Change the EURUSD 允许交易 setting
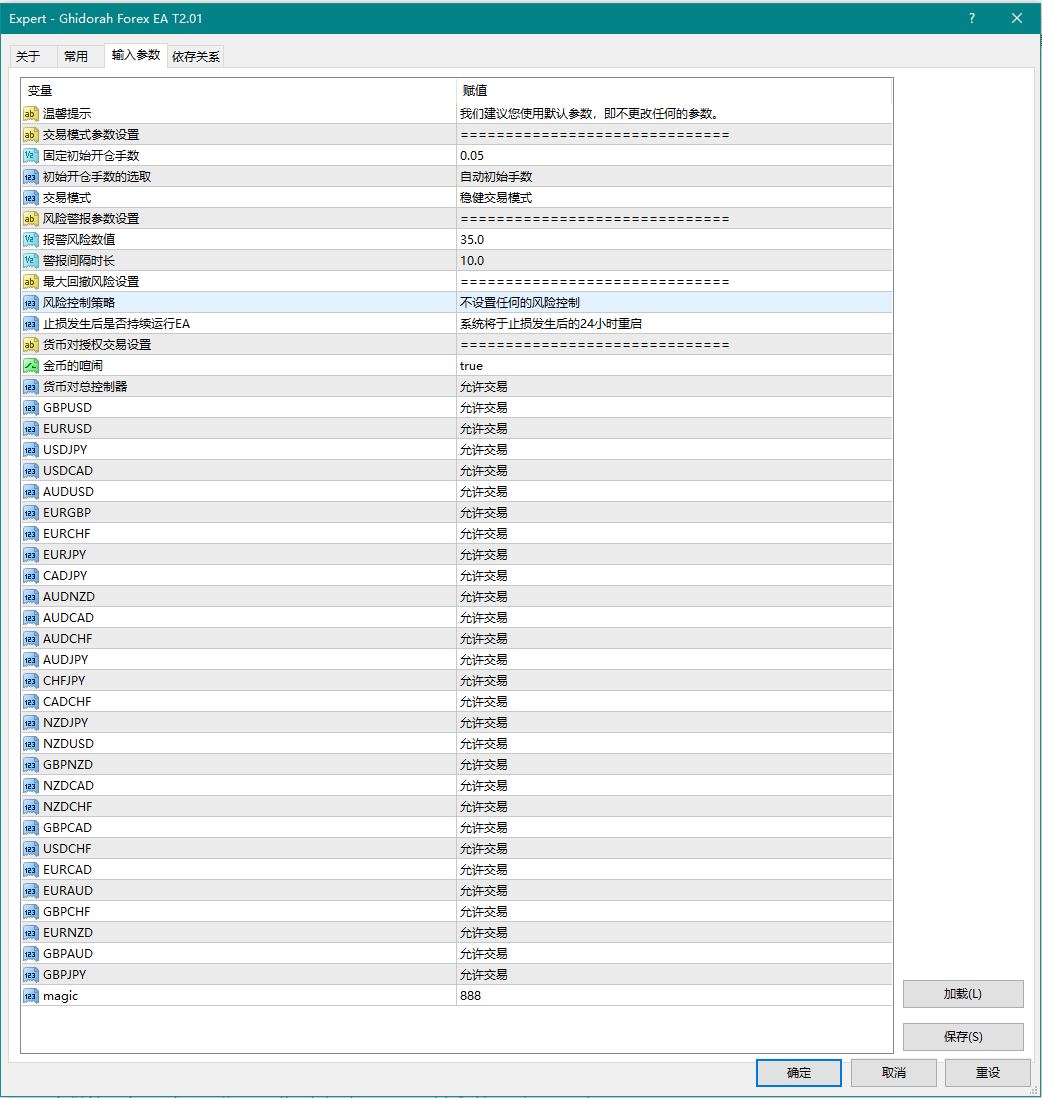The height and width of the screenshot is (1098, 1042). click(484, 429)
